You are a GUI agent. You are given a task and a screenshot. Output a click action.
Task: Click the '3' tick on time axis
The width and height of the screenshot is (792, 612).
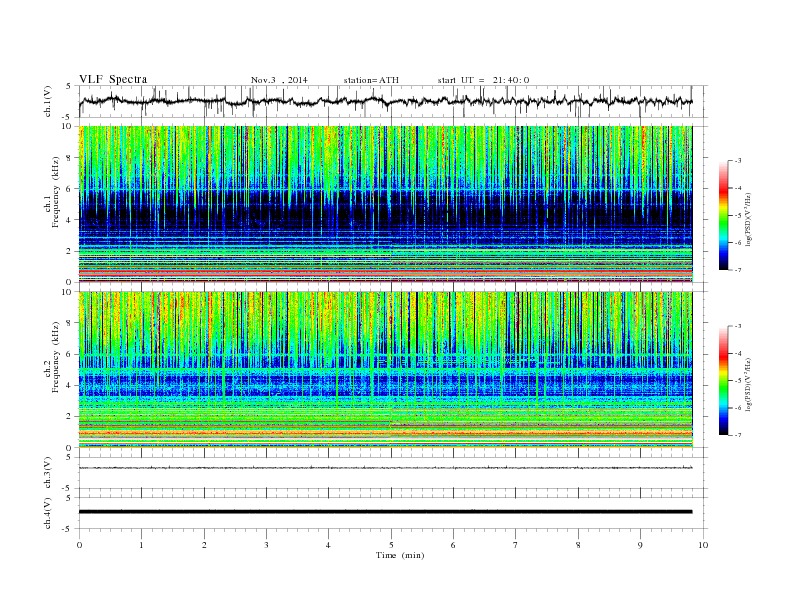click(x=266, y=545)
